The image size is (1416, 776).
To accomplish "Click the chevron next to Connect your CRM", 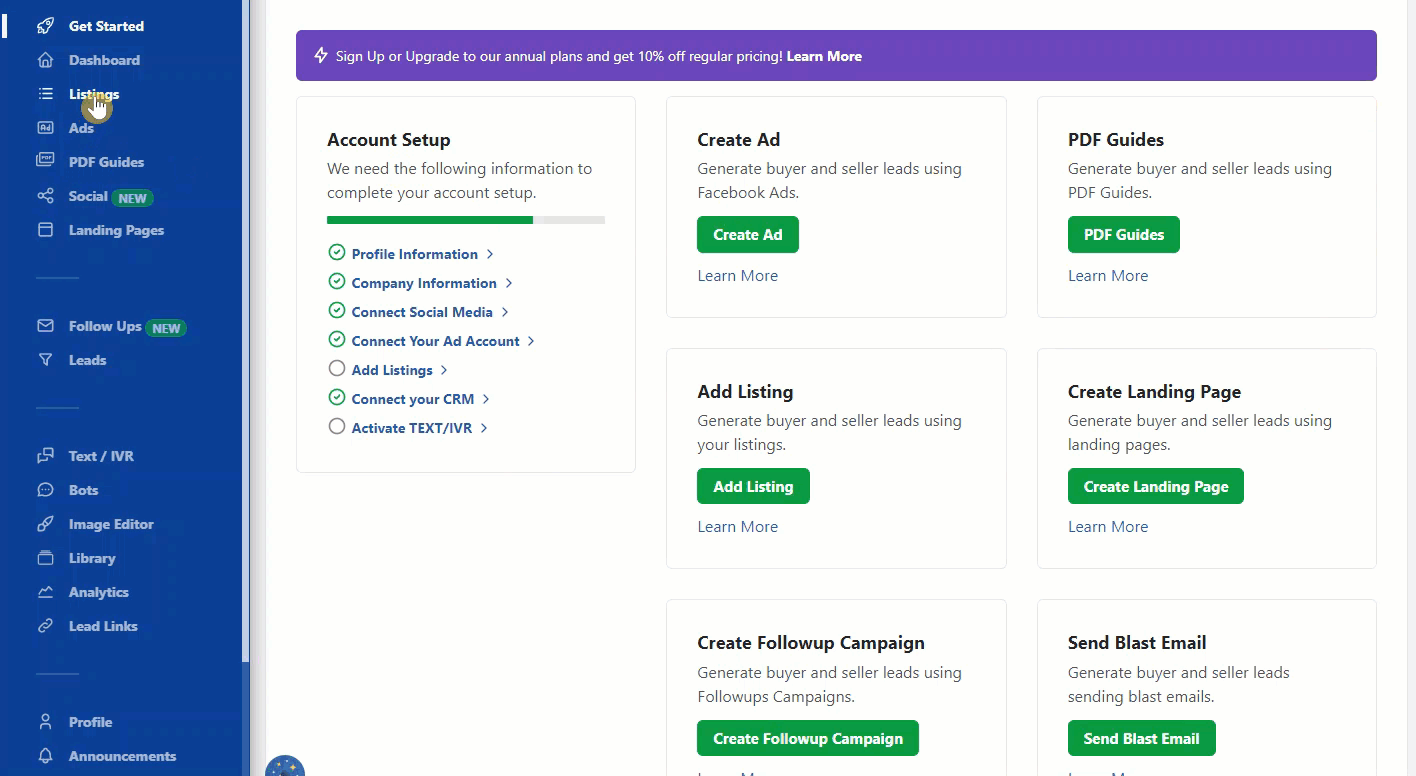I will [486, 399].
